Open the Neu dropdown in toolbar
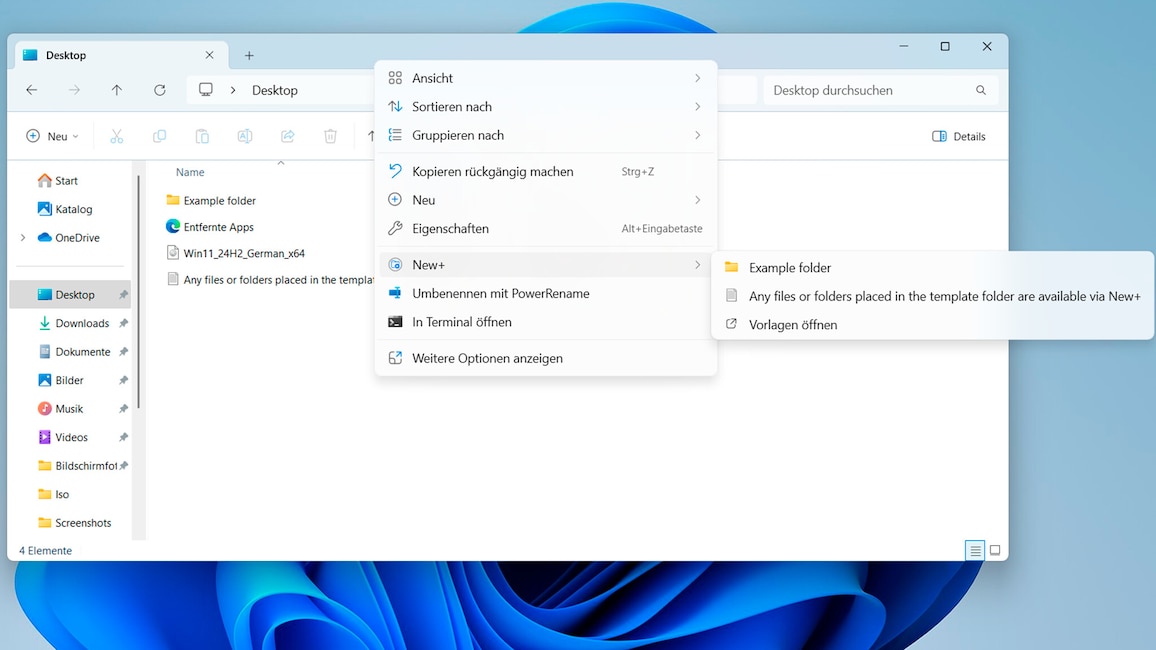 tap(52, 136)
